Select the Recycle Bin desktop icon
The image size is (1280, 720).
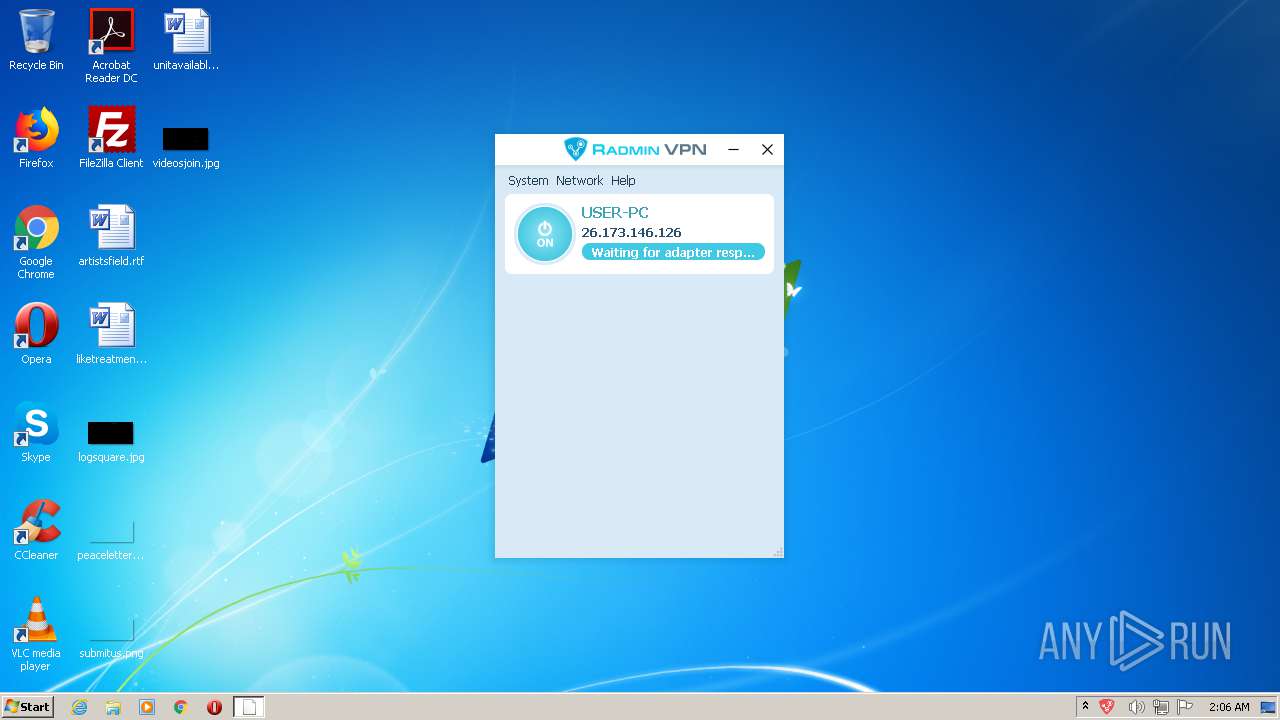click(36, 40)
